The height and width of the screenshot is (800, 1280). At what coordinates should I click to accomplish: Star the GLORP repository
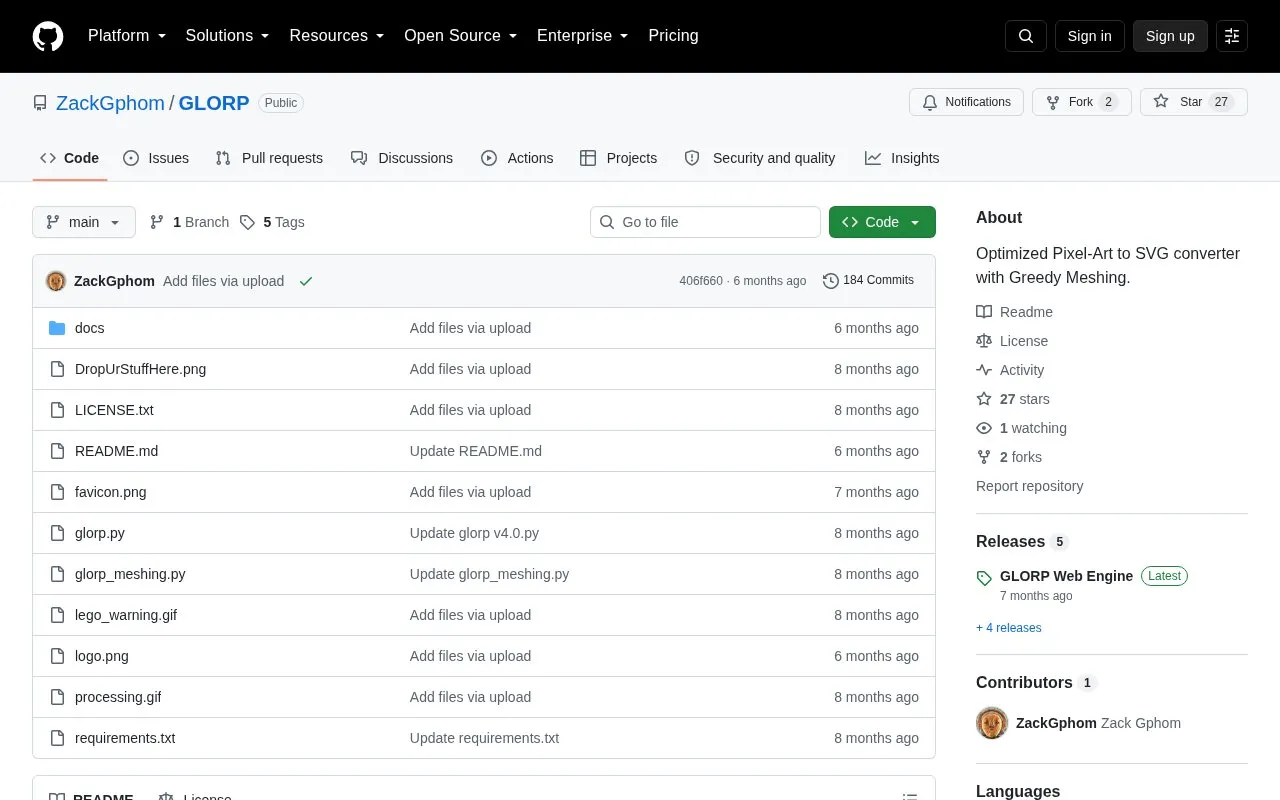click(1194, 102)
